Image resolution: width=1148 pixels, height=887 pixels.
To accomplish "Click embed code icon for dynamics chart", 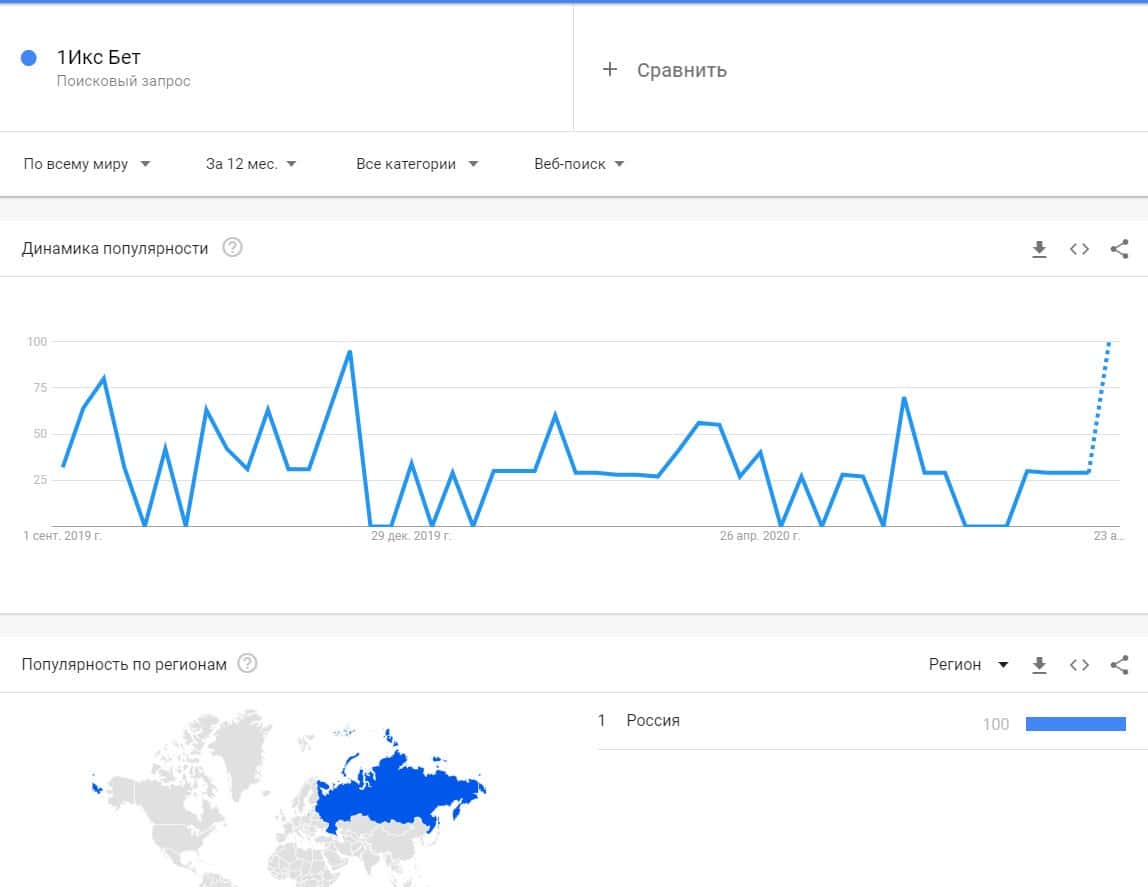I will [1079, 249].
